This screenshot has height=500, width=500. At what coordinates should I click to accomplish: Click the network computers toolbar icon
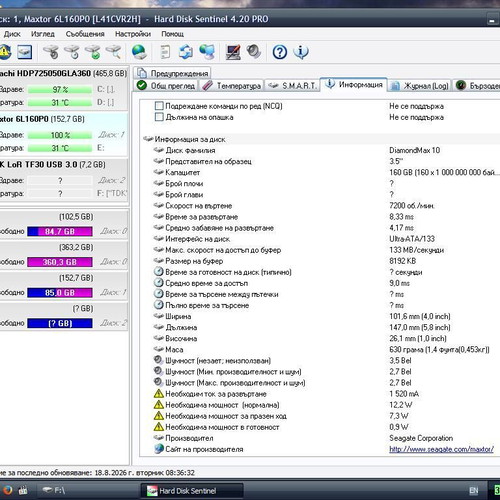click(x=207, y=52)
